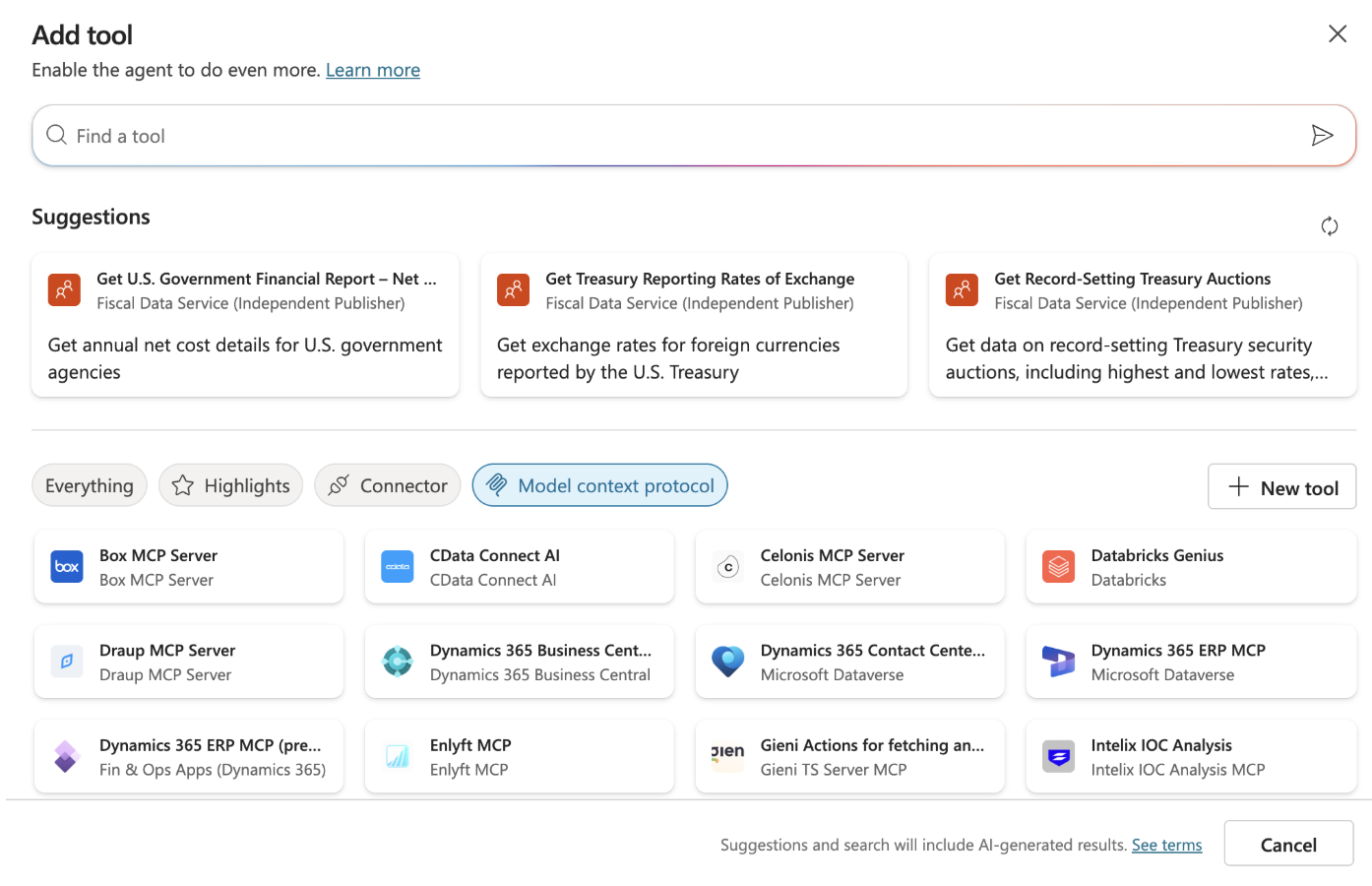Screen dimensions: 1372x886
Task: Open the Learn more link
Action: click(373, 70)
